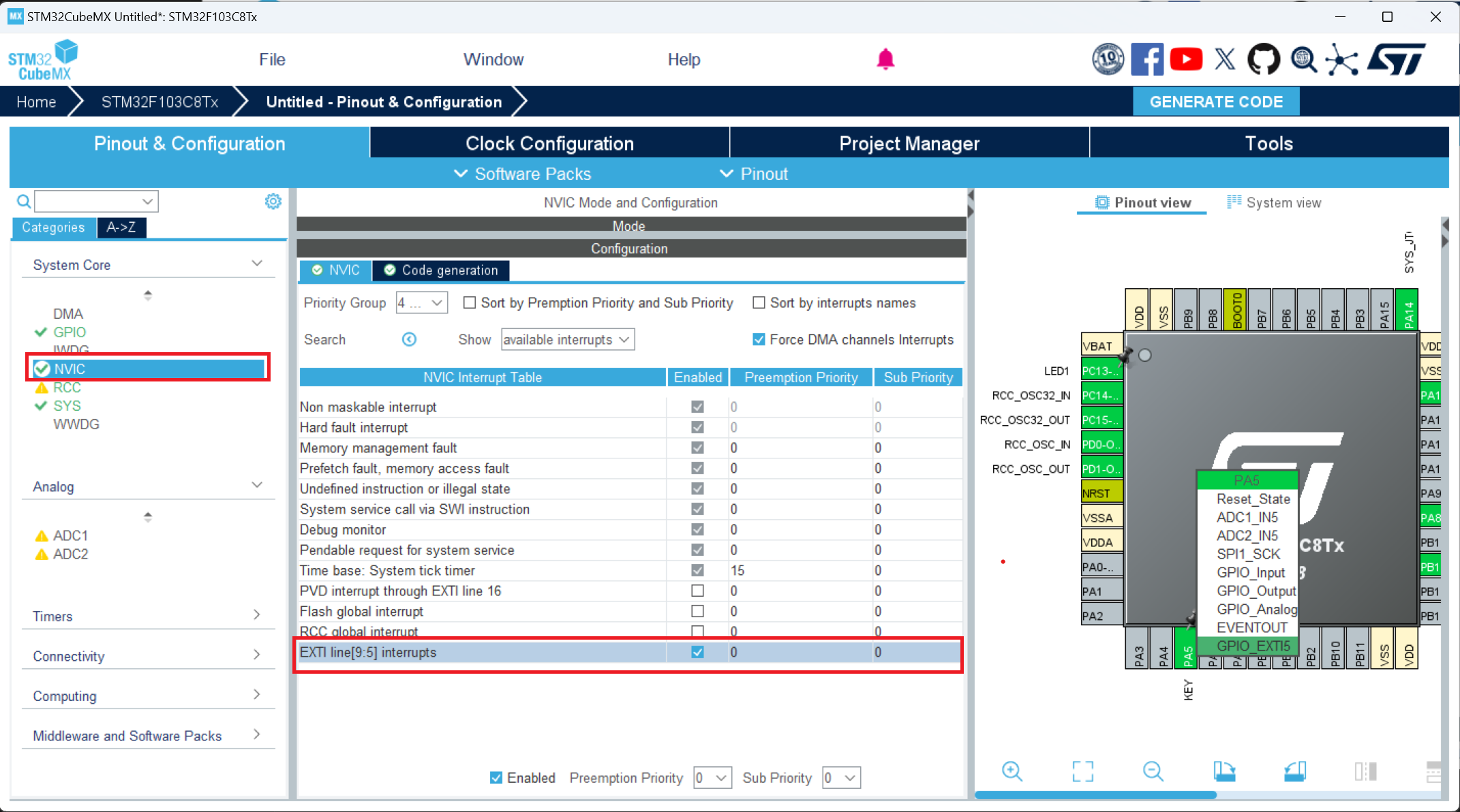Screen dimensions: 1460x812
Task: Click the GENERATE CODE button
Action: pos(1216,102)
